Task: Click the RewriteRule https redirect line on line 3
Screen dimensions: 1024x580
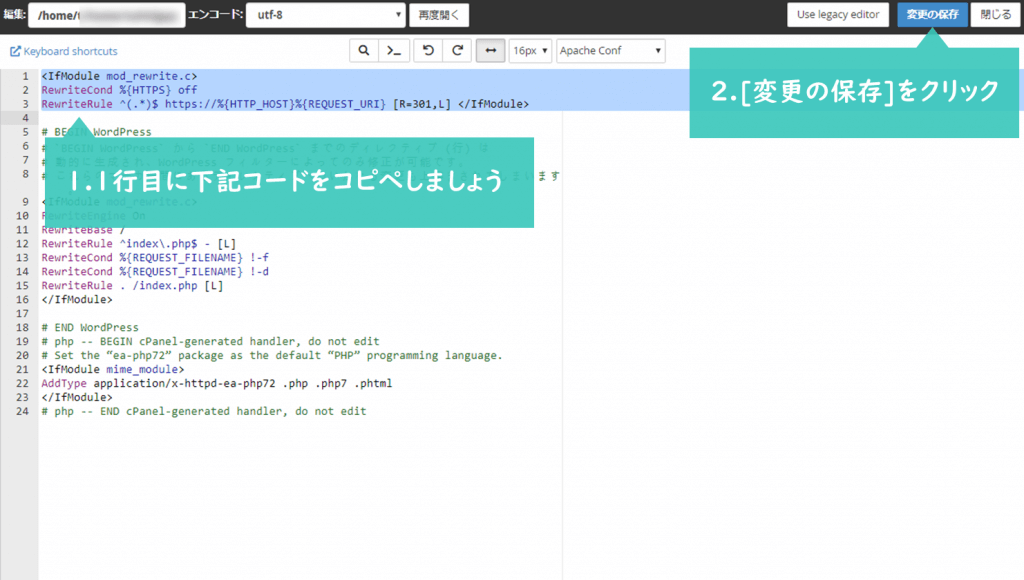Action: (x=285, y=104)
